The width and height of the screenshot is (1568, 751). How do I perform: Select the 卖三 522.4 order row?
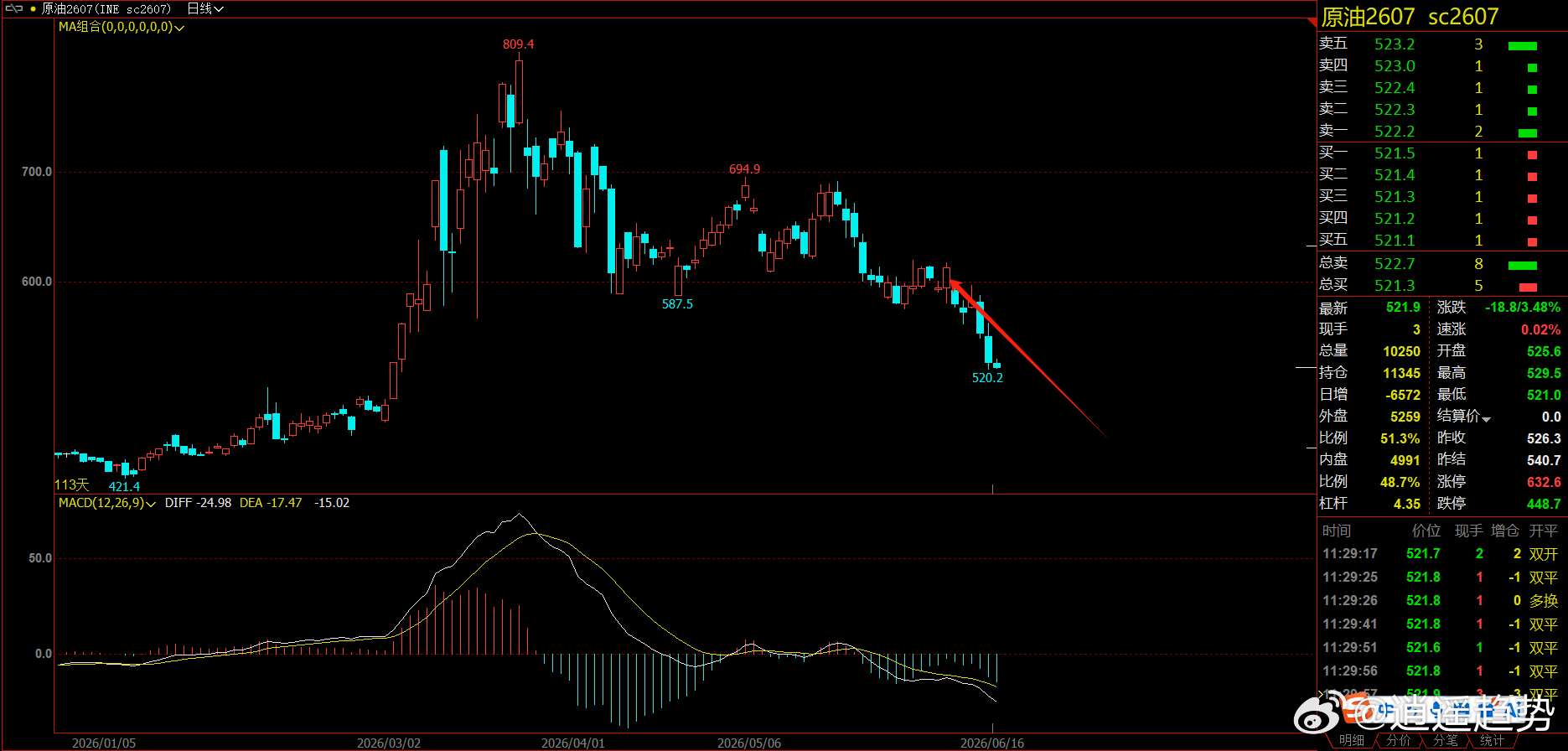[1442, 88]
